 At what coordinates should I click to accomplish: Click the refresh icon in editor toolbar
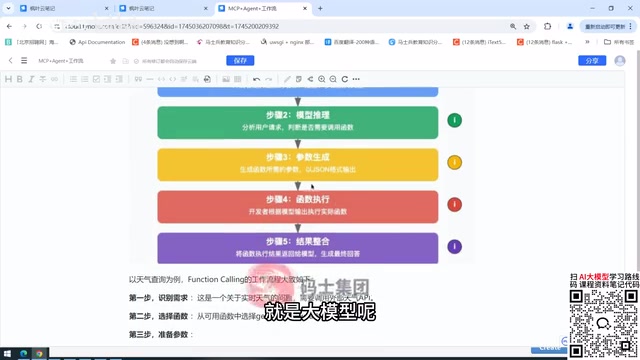point(345,79)
